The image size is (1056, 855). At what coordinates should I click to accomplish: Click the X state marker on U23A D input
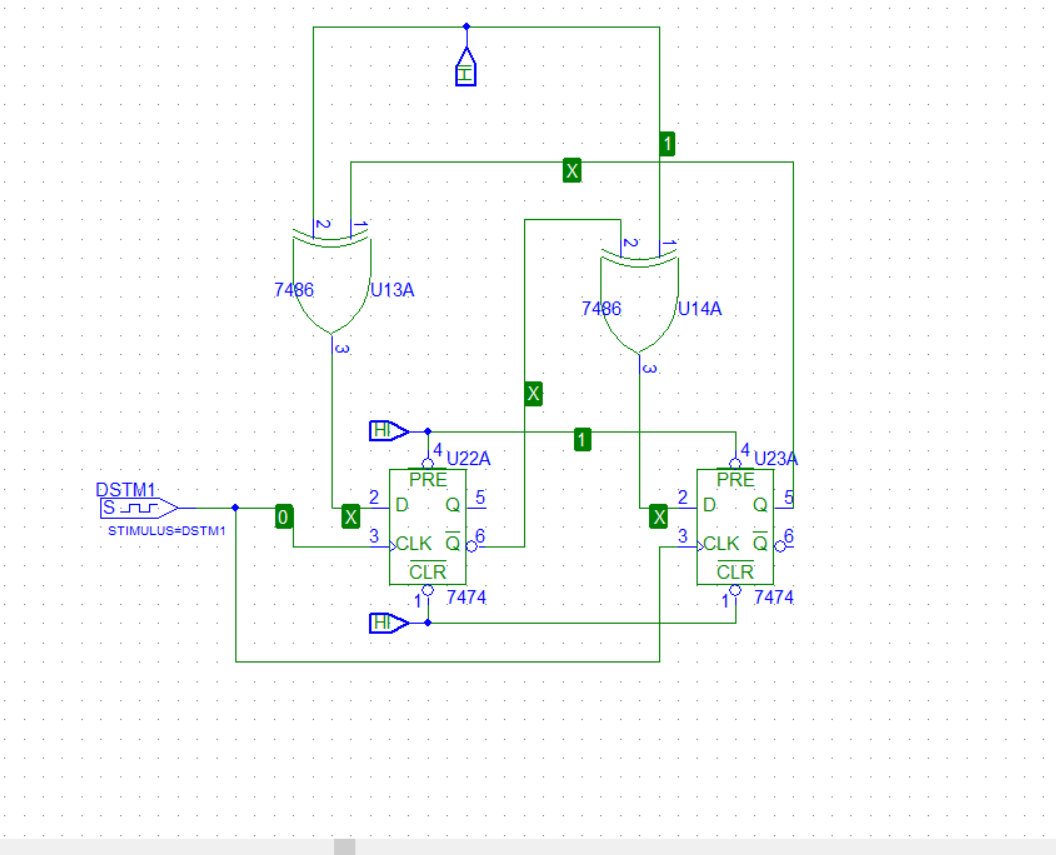tap(658, 517)
